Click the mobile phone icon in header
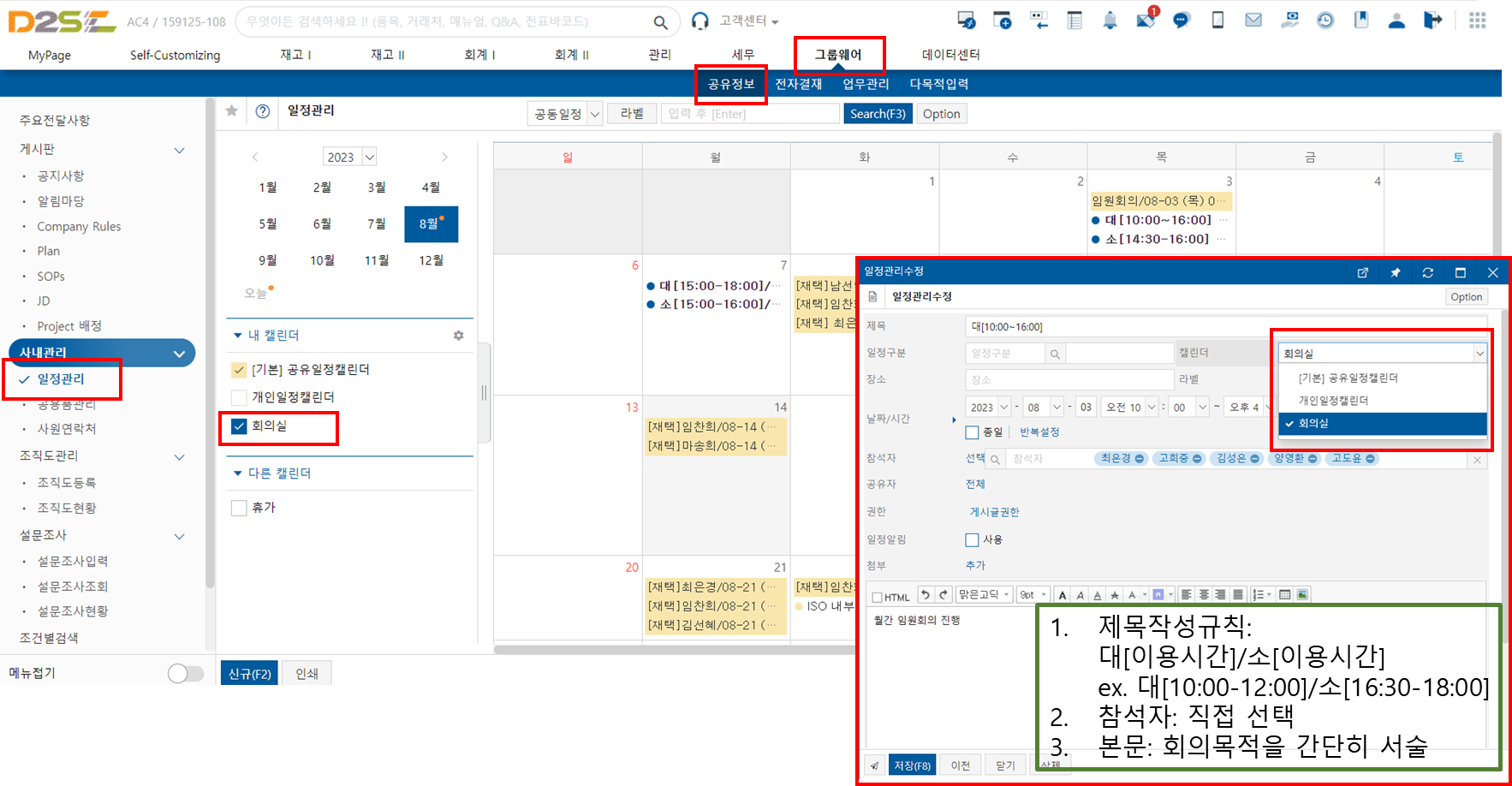Viewport: 1512px width, 786px height. tap(1217, 21)
